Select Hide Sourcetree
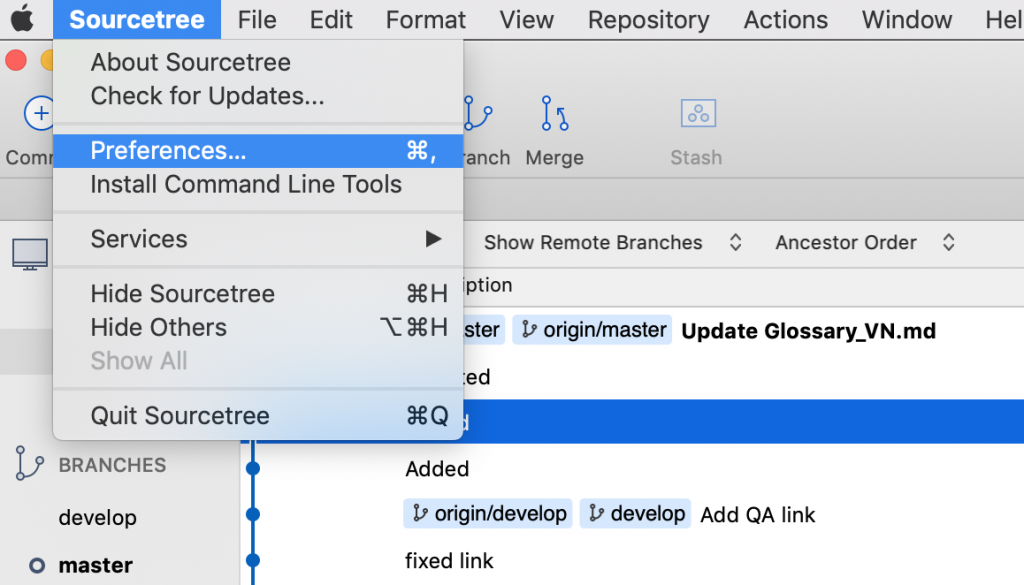 click(x=258, y=294)
